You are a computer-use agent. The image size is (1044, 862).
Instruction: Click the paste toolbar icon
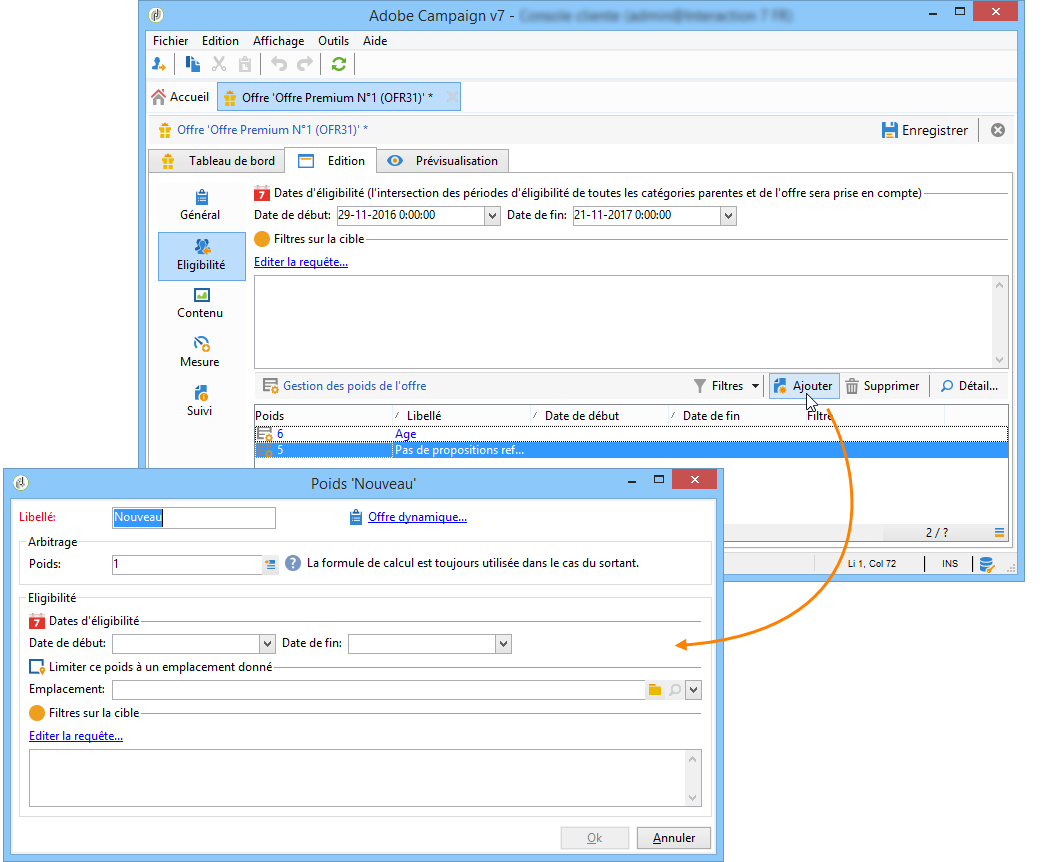tap(245, 64)
